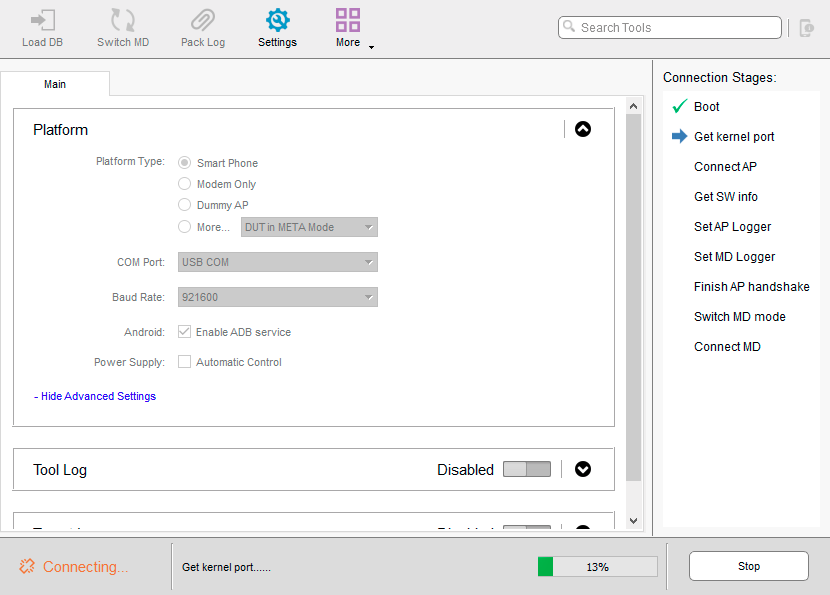Select the Modem Only radio button
The height and width of the screenshot is (595, 830).
[184, 184]
